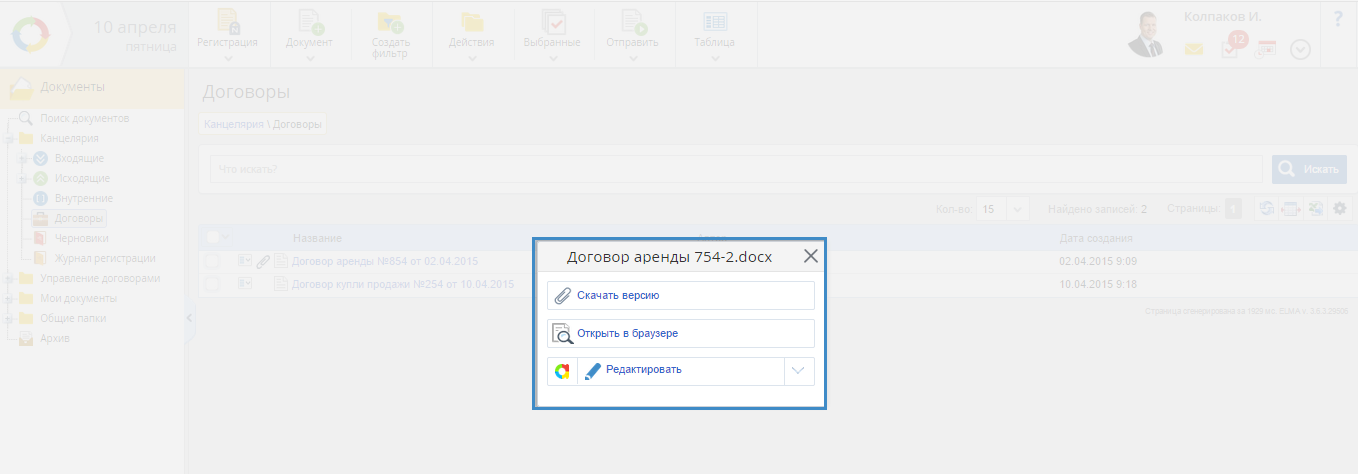The image size is (1358, 474).
Task: Open Журнал регистрации in the tree
Action: (x=105, y=258)
